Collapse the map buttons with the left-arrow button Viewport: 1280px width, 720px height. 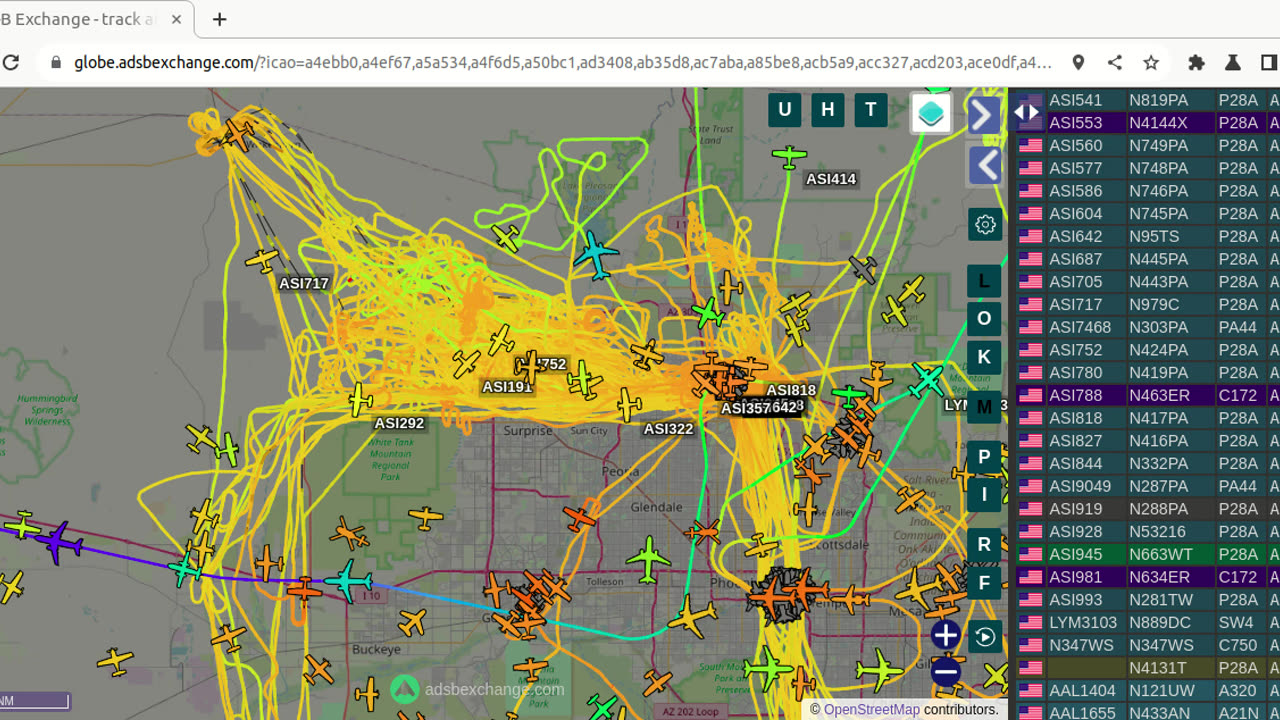click(x=985, y=165)
